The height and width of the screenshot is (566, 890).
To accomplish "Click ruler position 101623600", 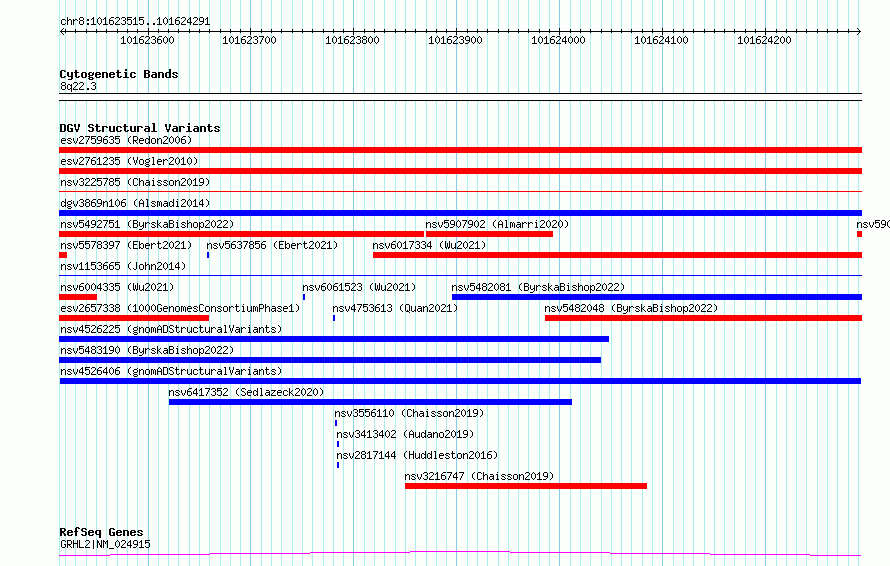I will [x=147, y=40].
